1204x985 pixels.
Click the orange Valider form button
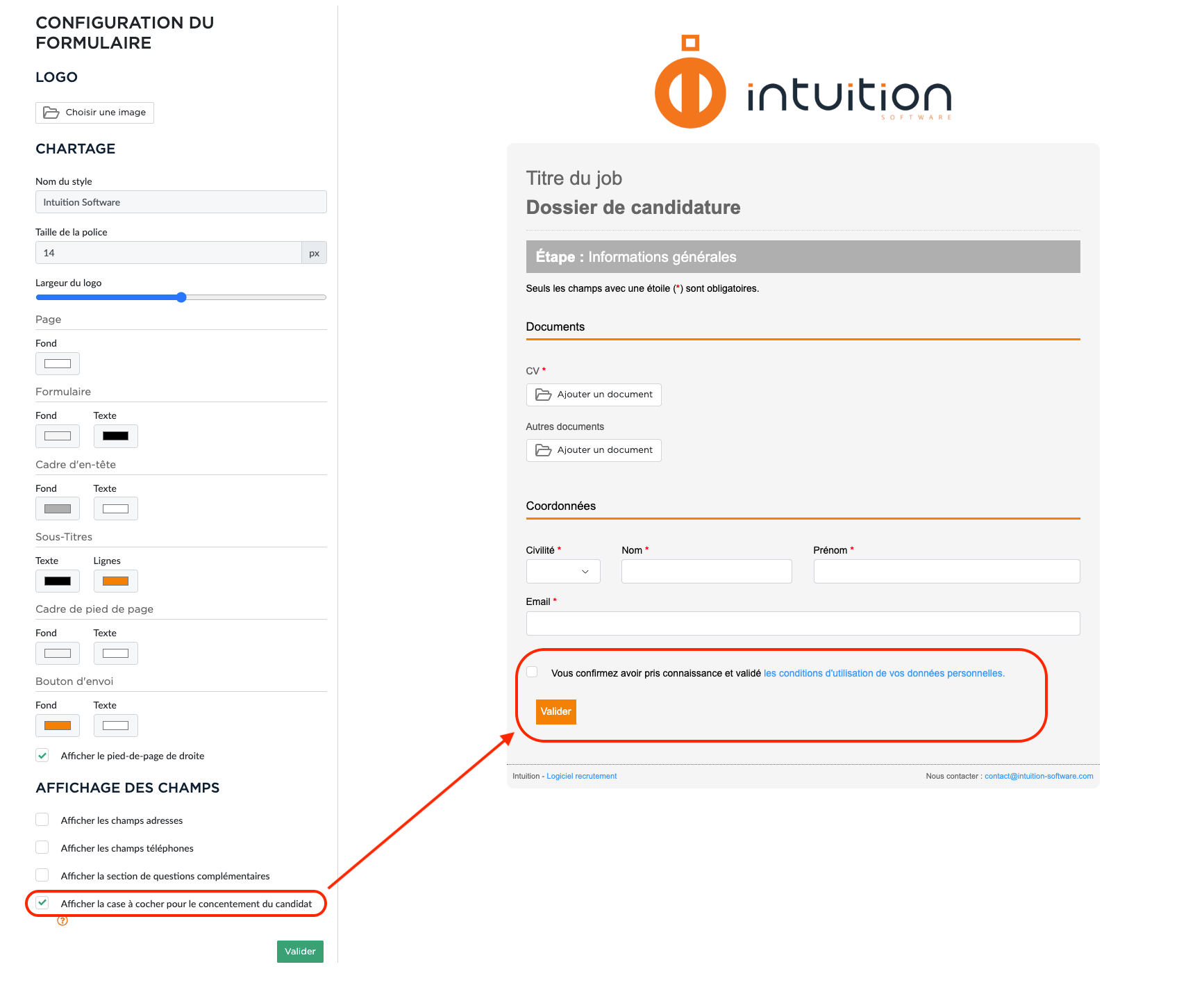(556, 712)
